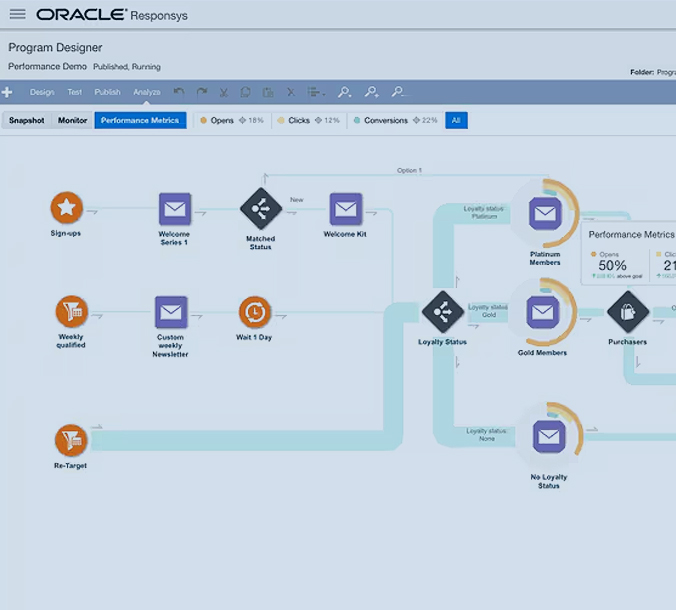Select the Purchasers node icon
Viewport: 676px width, 610px height.
tap(627, 311)
